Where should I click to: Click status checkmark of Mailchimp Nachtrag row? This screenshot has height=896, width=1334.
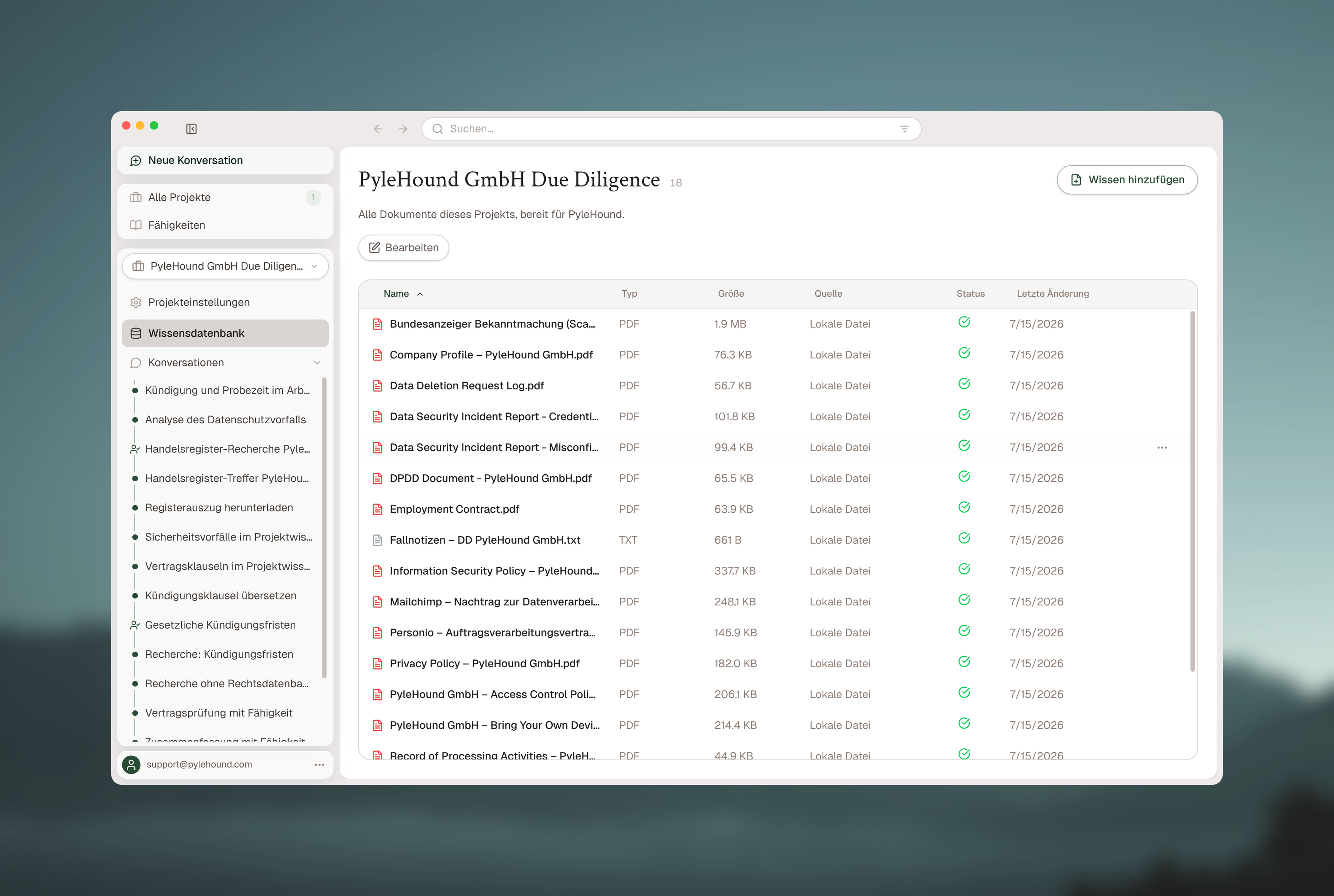point(964,600)
